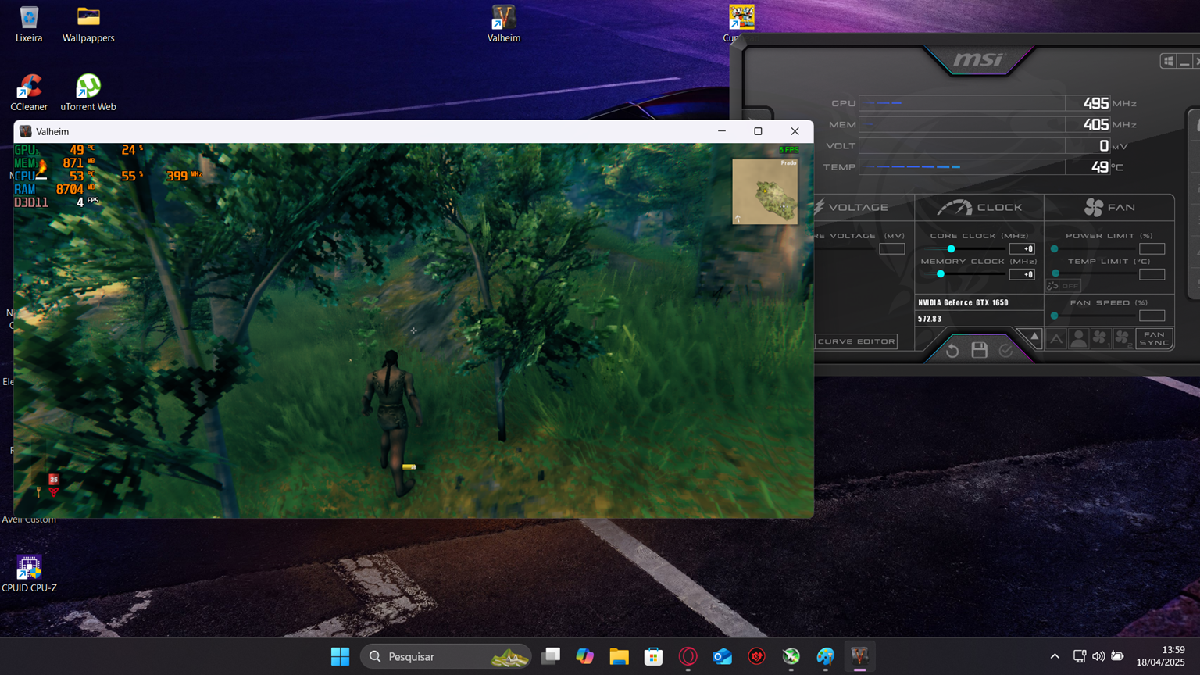
Task: Click the MSI logo in Afterburner
Action: 978,60
